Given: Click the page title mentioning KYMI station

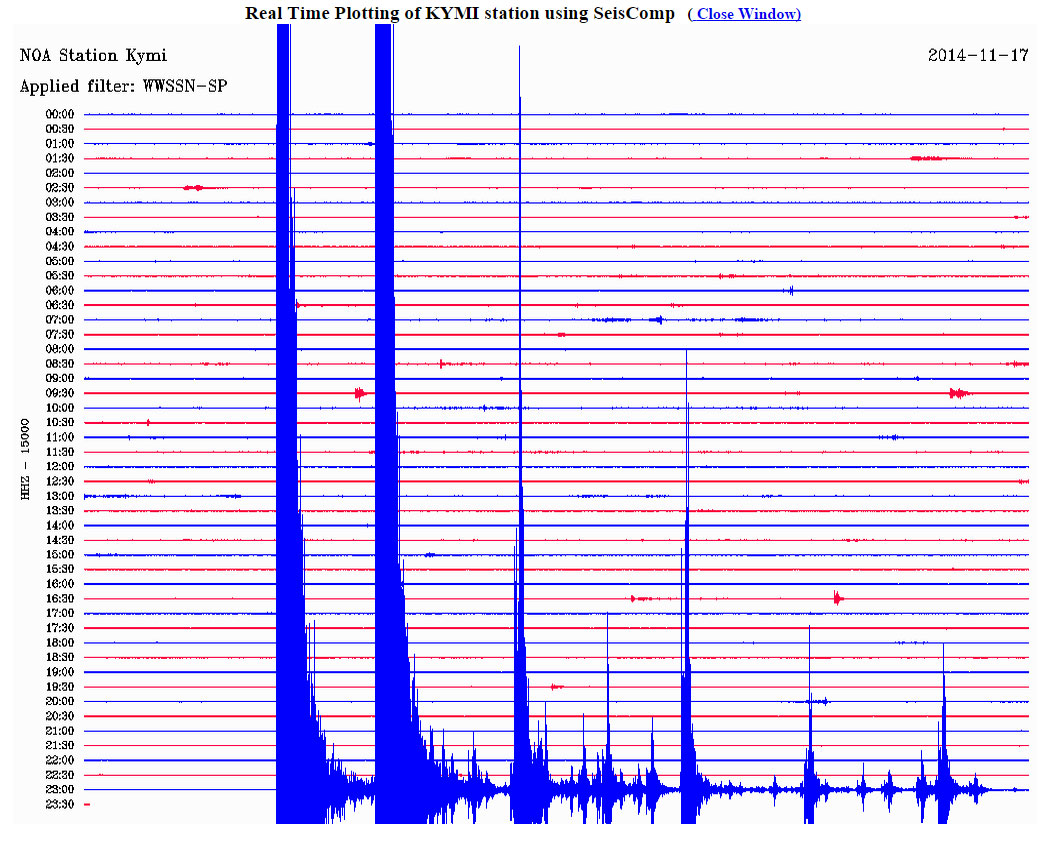Looking at the screenshot, I should [x=460, y=14].
